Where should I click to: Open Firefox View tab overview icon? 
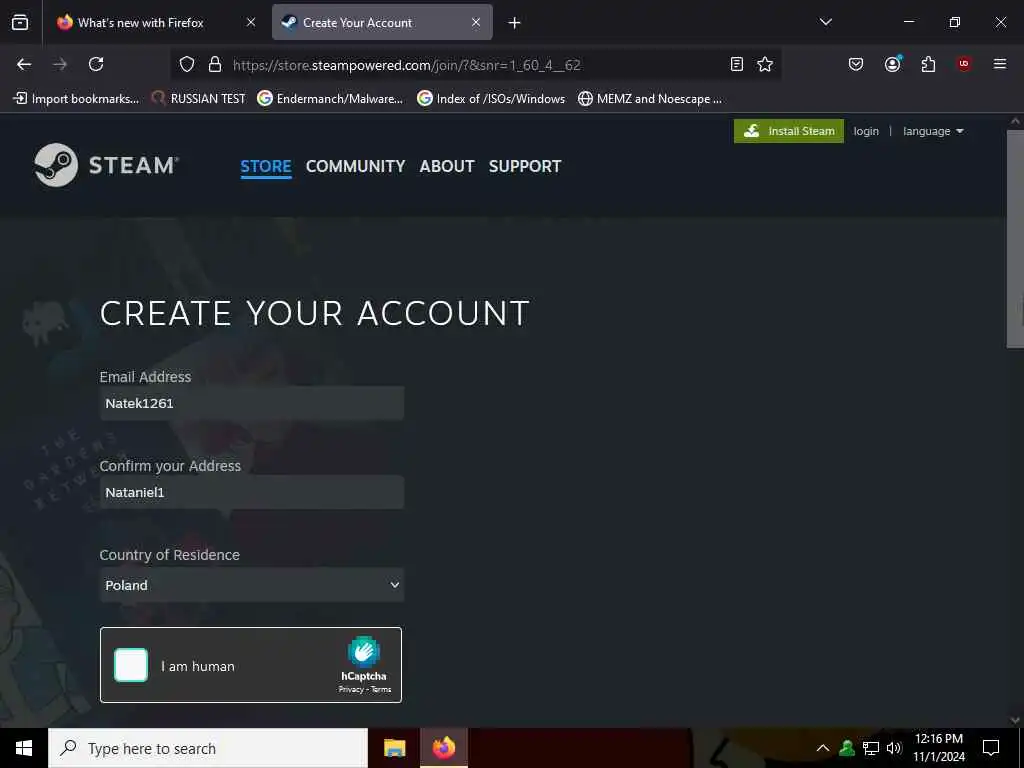[20, 22]
